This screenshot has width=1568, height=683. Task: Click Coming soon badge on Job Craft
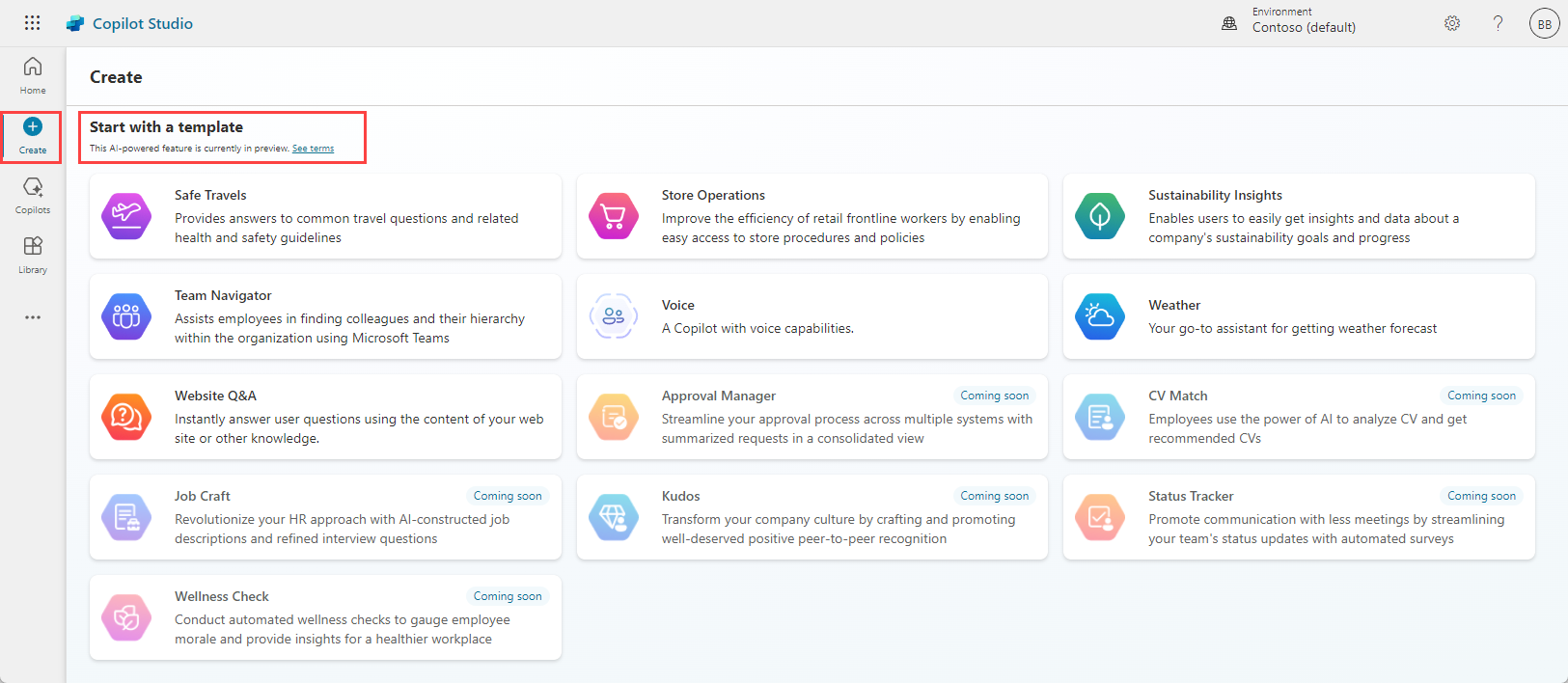[508, 496]
